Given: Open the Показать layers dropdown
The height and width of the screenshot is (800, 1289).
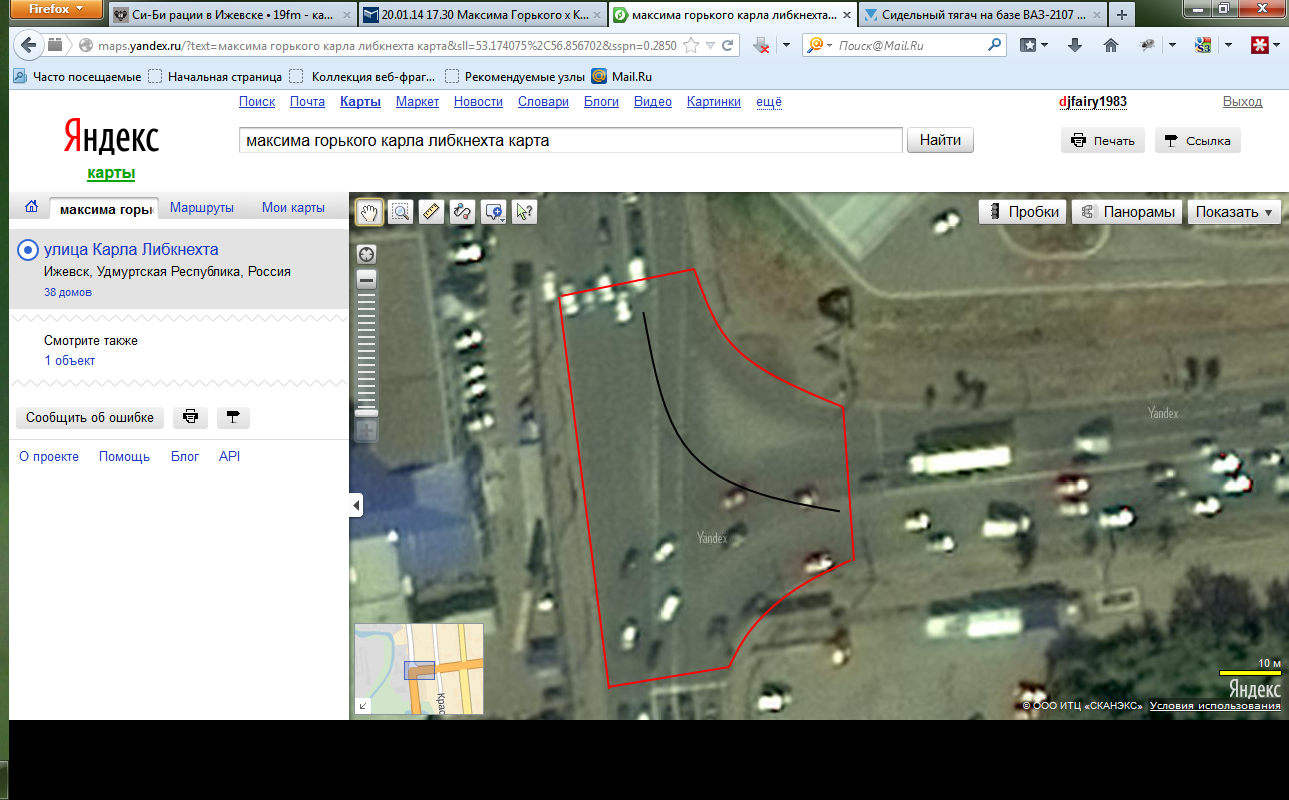Looking at the screenshot, I should (x=1234, y=212).
